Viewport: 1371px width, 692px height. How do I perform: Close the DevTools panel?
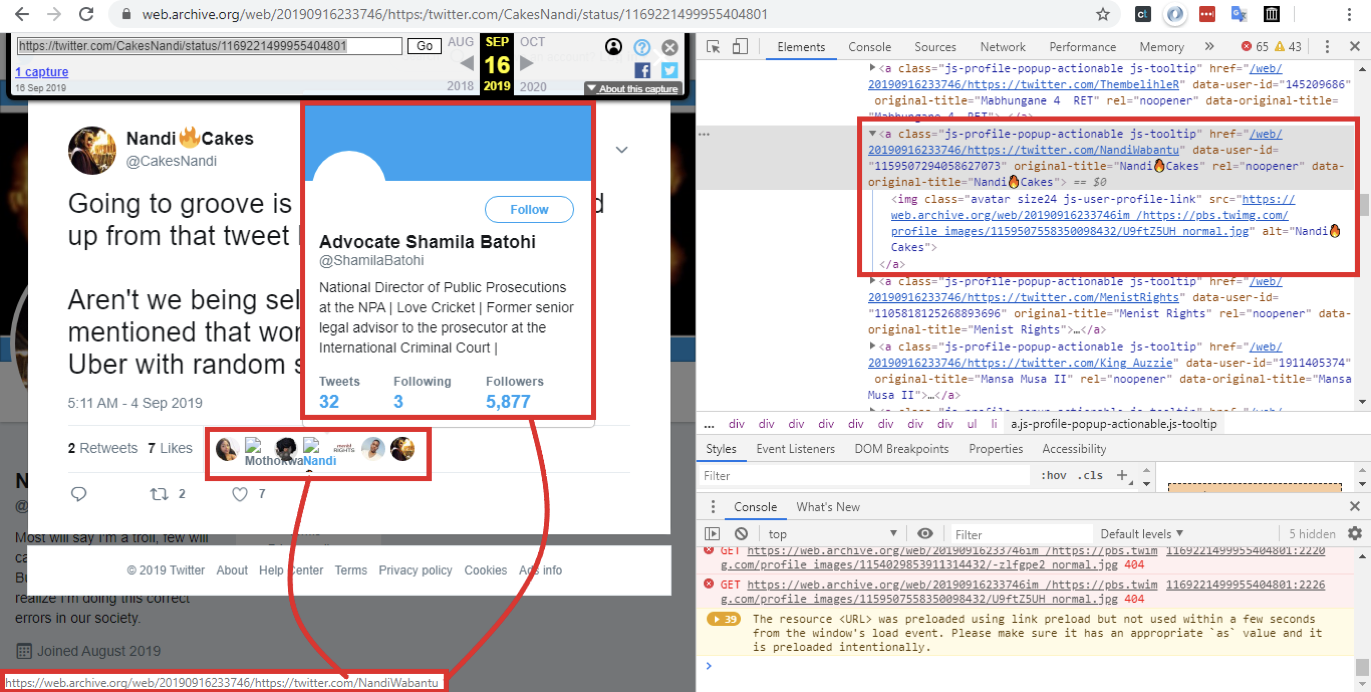1354,47
